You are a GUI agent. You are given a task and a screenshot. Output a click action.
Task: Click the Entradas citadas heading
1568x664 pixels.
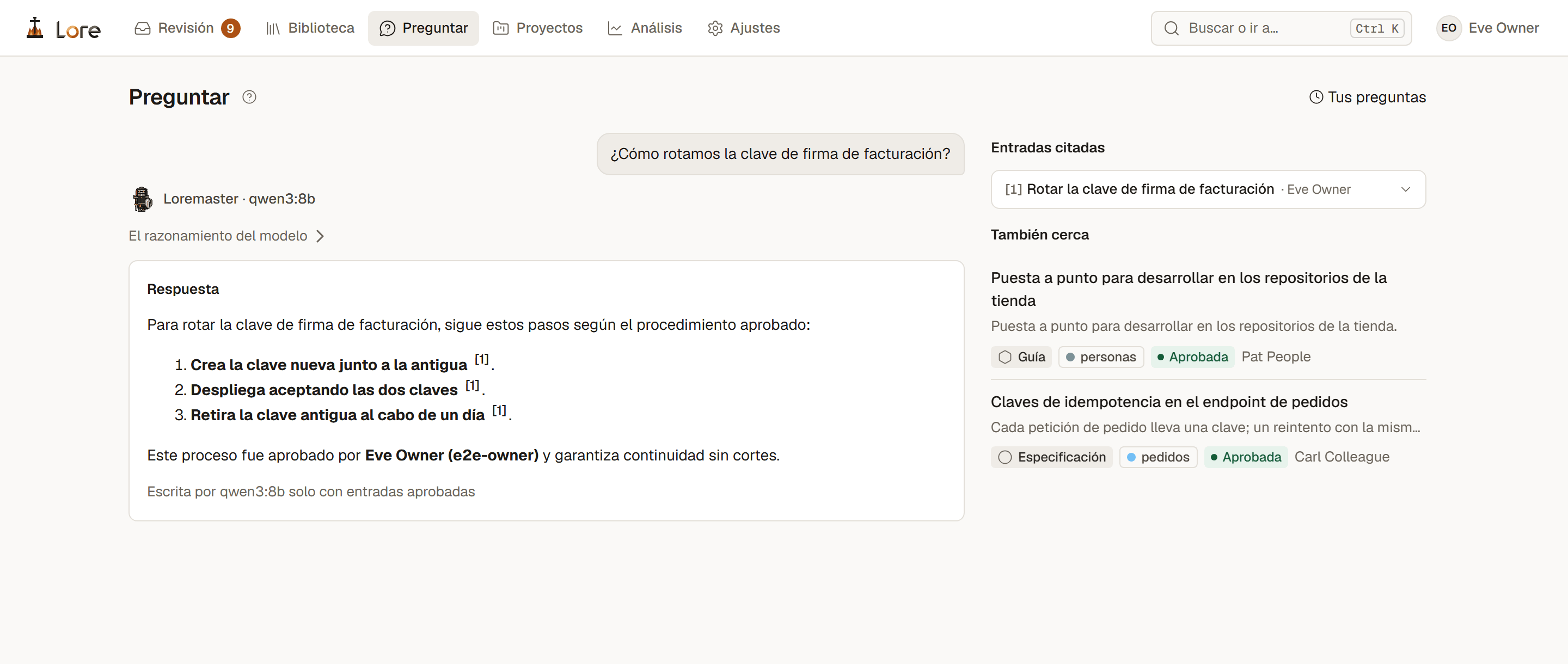coord(1048,148)
